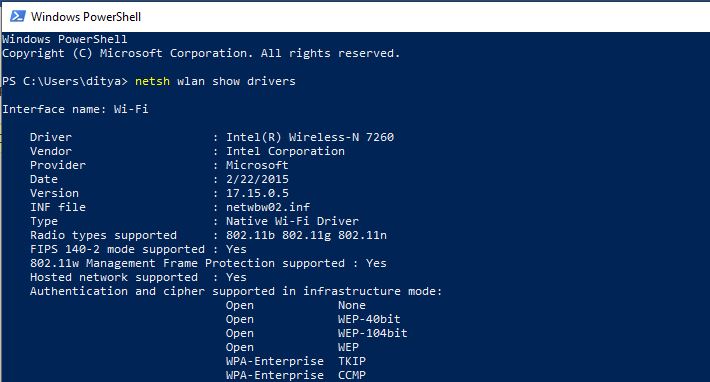Click the WEP-104bit cipher entry

pos(373,334)
